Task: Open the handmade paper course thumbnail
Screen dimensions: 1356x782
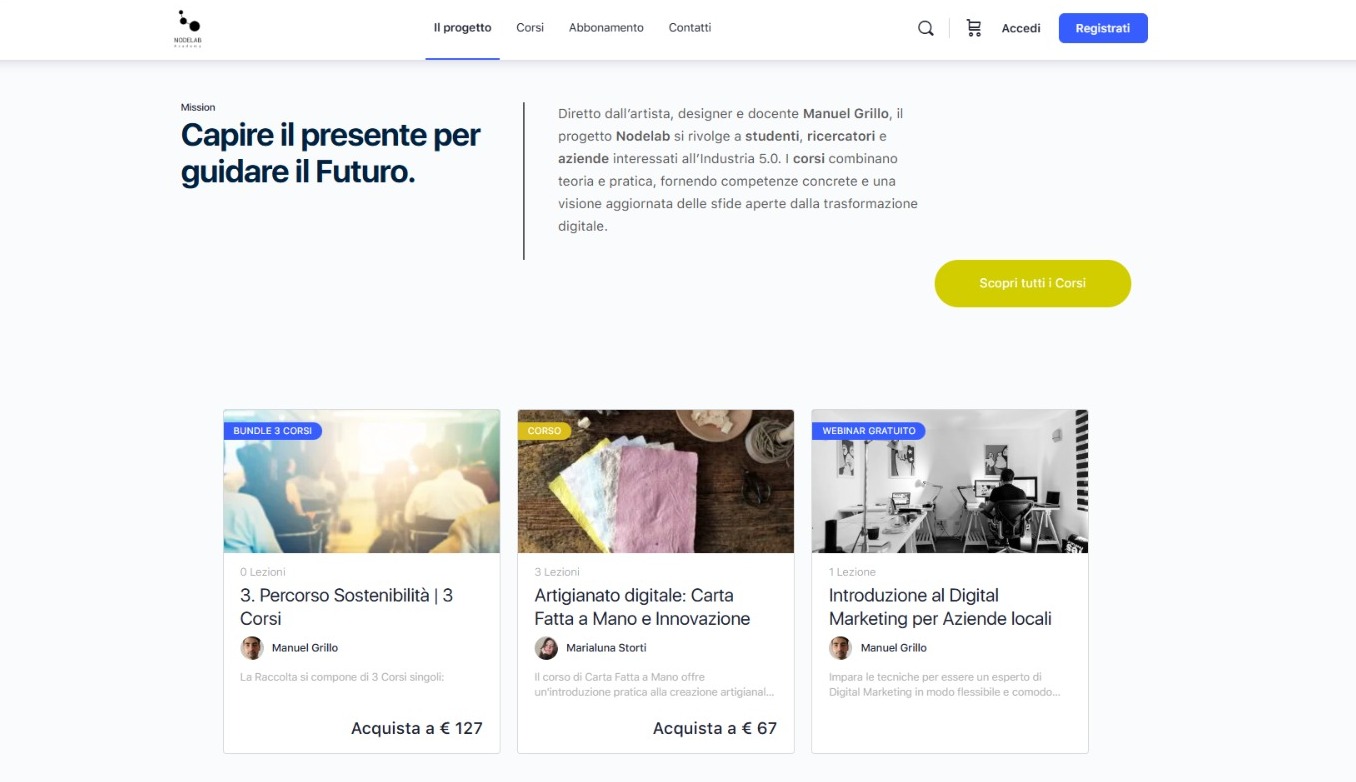Action: (656, 481)
